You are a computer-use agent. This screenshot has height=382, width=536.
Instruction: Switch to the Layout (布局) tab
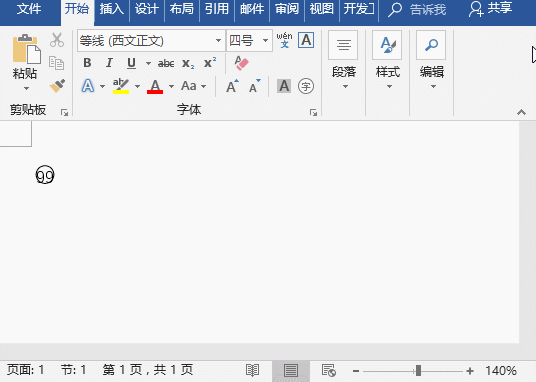pyautogui.click(x=182, y=9)
